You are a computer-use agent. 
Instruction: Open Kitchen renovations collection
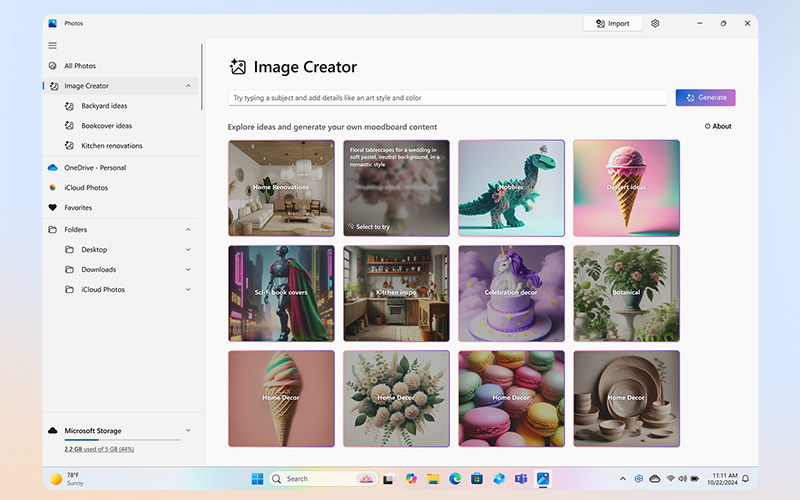112,145
